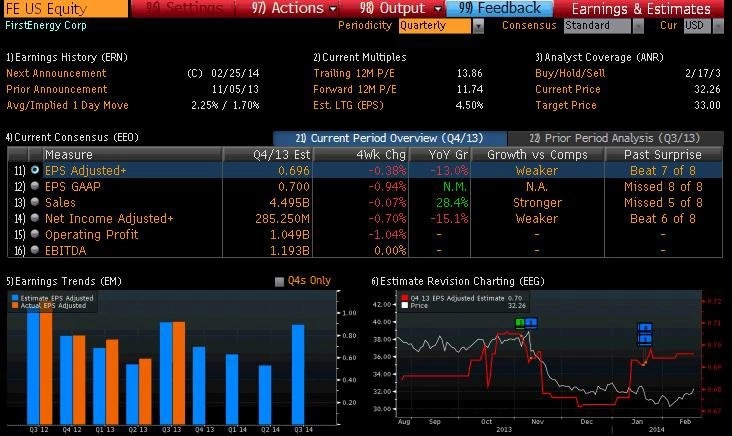Click the stacked blue event markers near Jan
Image resolution: width=732 pixels, height=436 pixels.
[645, 334]
